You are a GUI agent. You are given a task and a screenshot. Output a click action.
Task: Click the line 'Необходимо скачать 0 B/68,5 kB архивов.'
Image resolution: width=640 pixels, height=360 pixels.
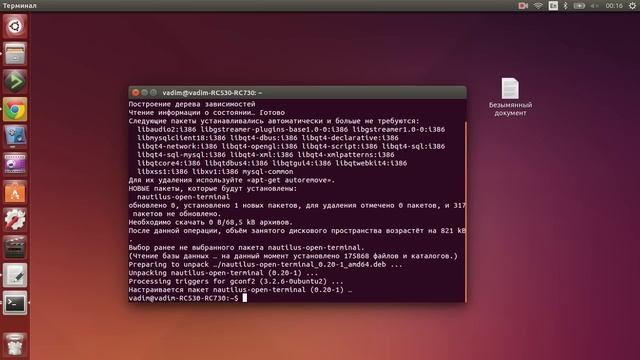click(211, 222)
